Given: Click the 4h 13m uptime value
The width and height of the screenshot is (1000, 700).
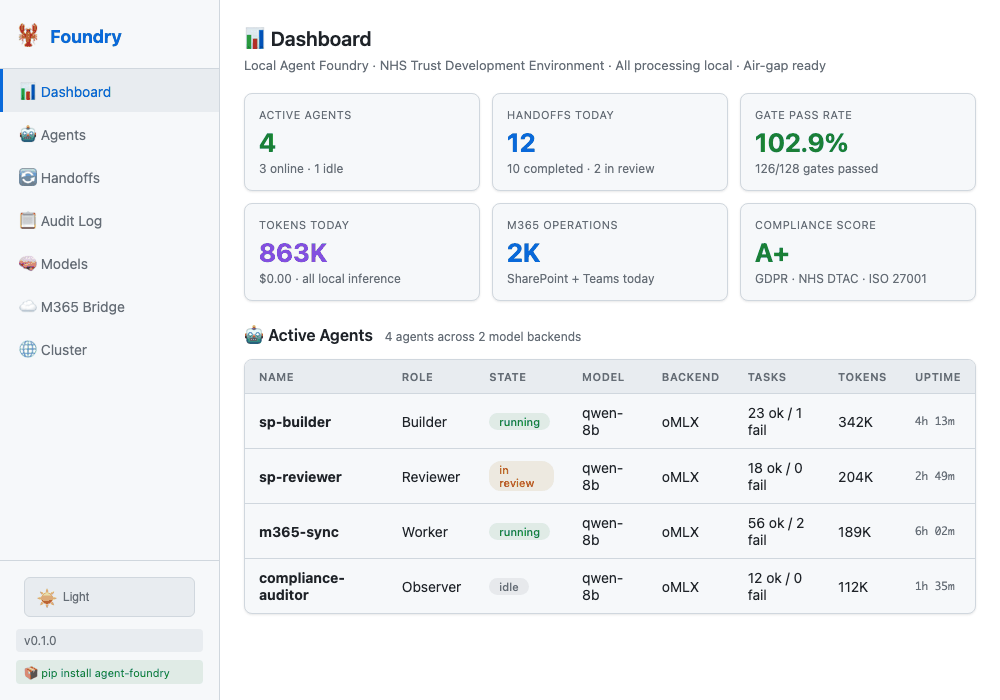Looking at the screenshot, I should (934, 421).
